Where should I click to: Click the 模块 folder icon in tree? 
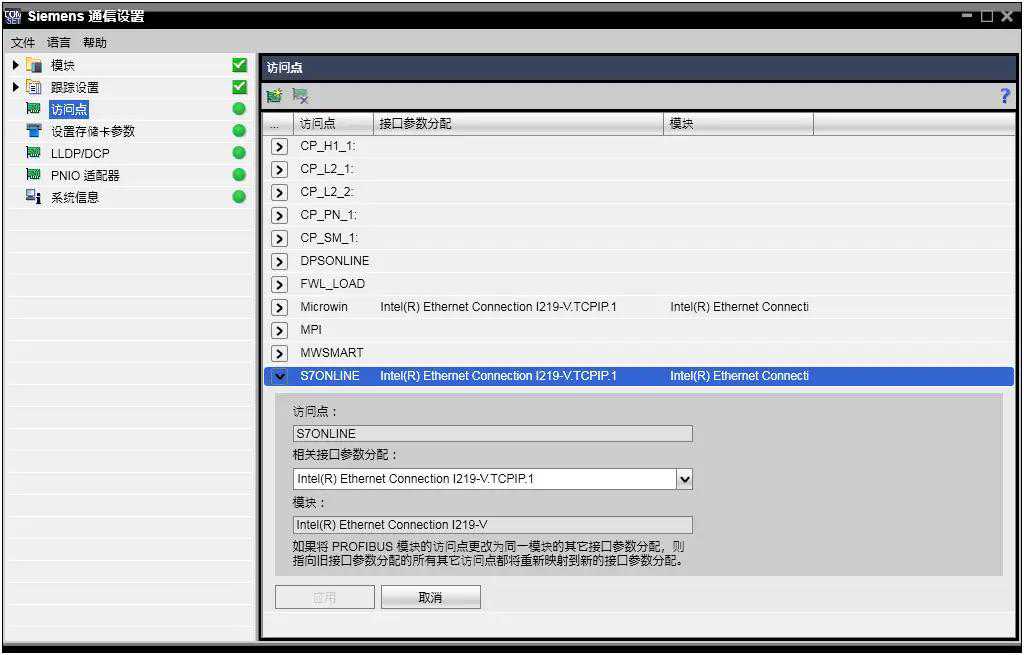pyautogui.click(x=34, y=65)
